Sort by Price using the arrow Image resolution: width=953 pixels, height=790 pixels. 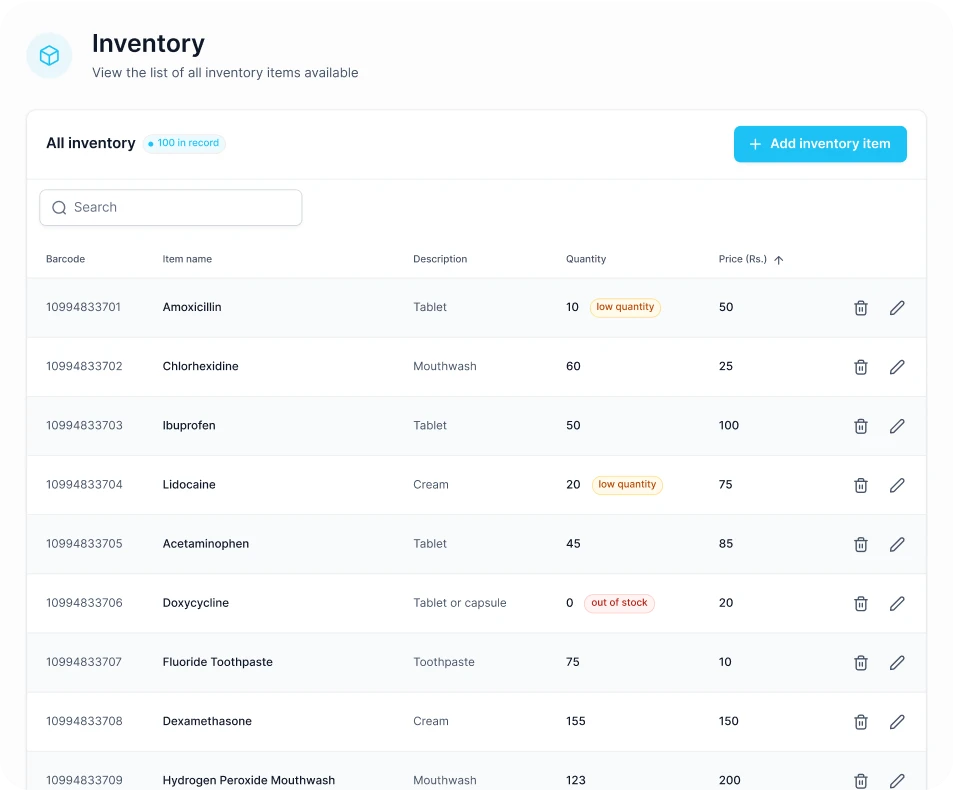779,260
